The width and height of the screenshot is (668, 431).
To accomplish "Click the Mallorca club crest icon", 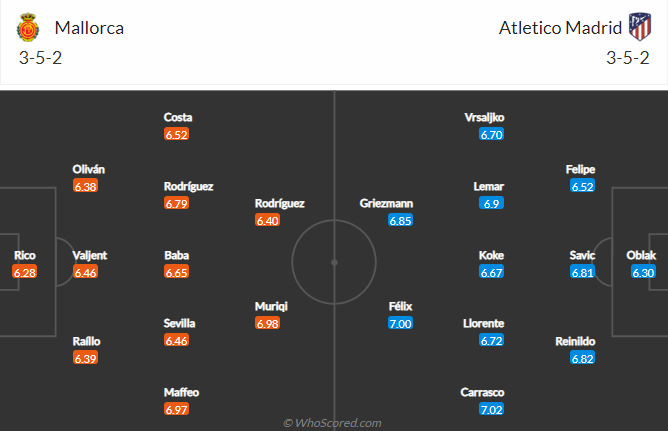I will (x=28, y=28).
